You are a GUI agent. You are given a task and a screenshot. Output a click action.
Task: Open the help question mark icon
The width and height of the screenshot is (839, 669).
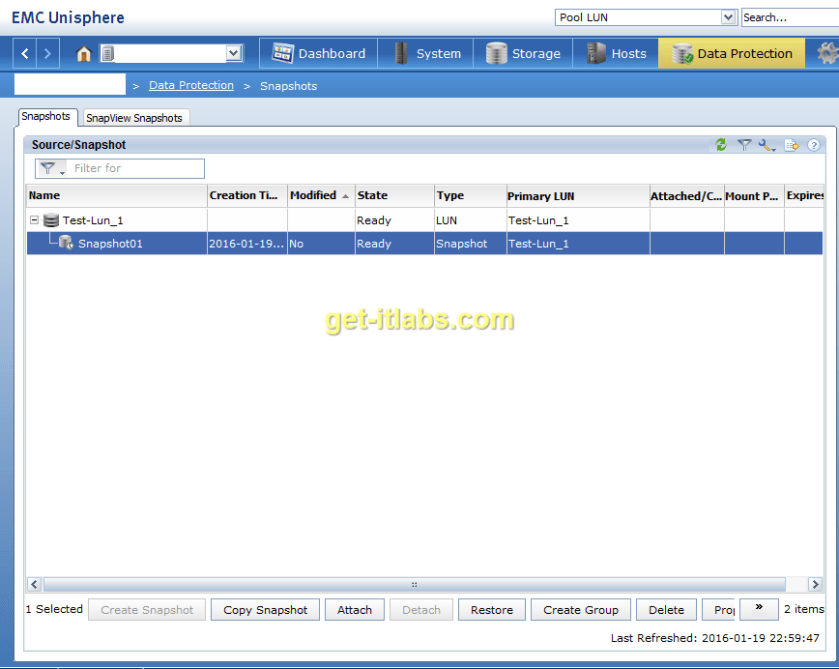click(813, 145)
